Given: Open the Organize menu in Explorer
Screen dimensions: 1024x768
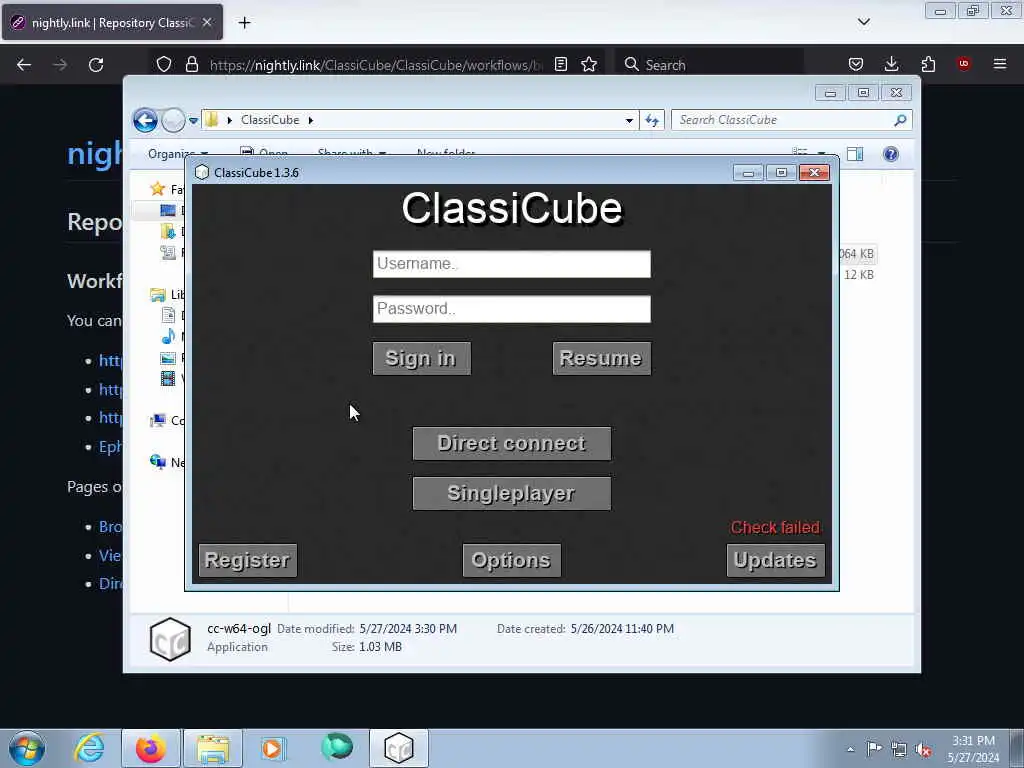Looking at the screenshot, I should pos(178,154).
